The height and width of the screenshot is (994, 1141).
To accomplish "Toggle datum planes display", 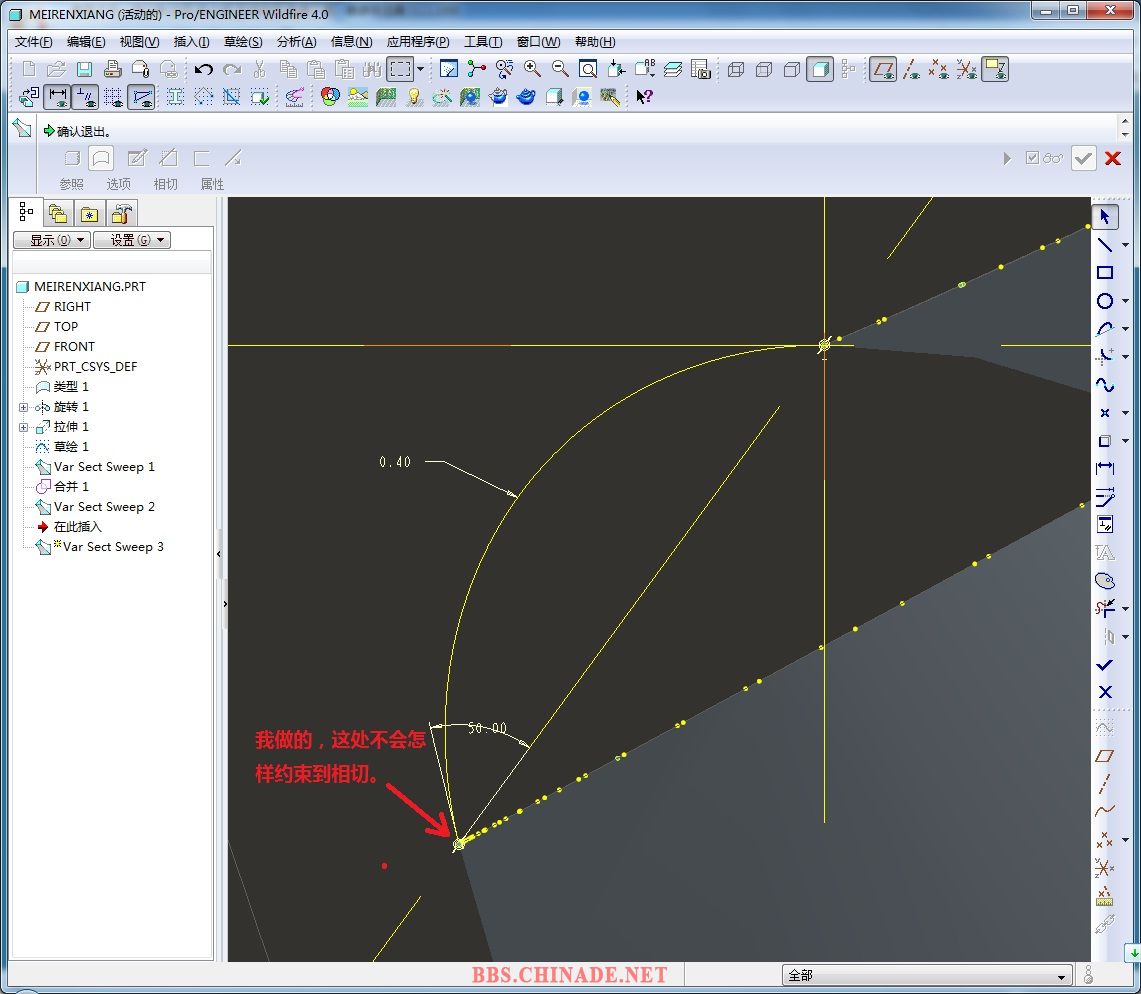I will (x=883, y=69).
